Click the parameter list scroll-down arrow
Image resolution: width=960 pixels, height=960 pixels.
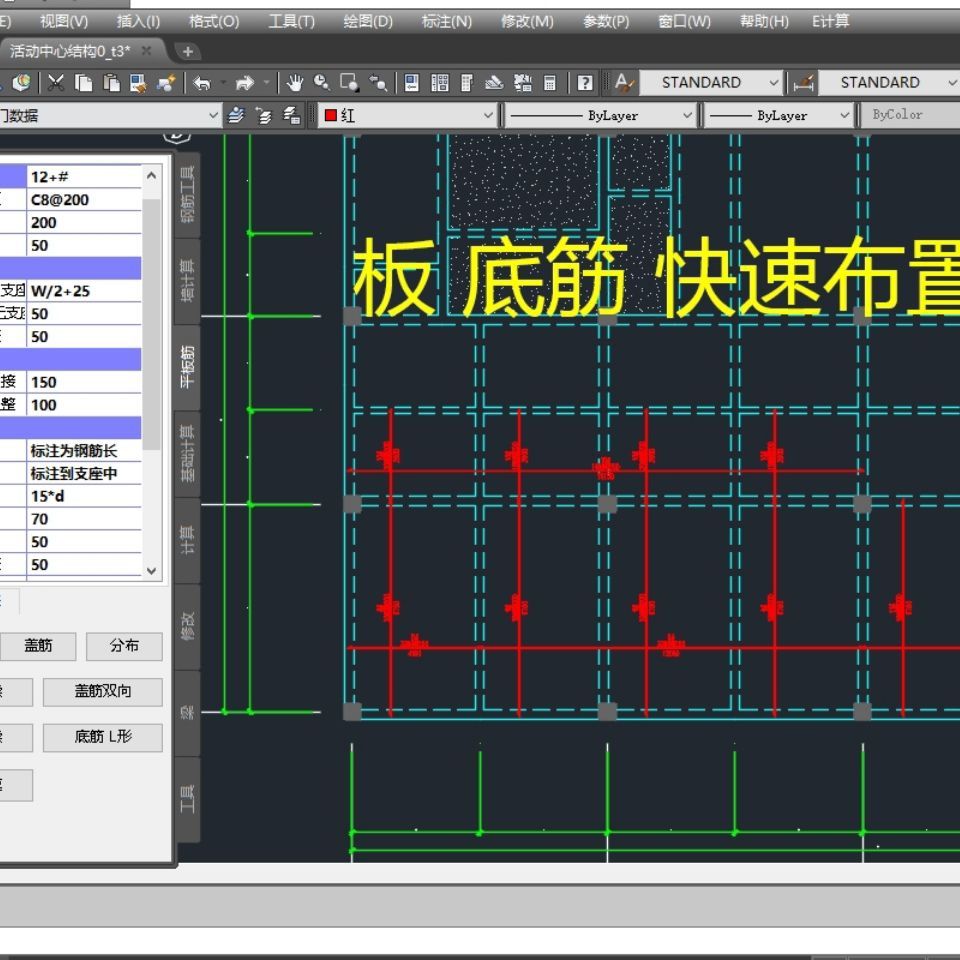tap(152, 570)
